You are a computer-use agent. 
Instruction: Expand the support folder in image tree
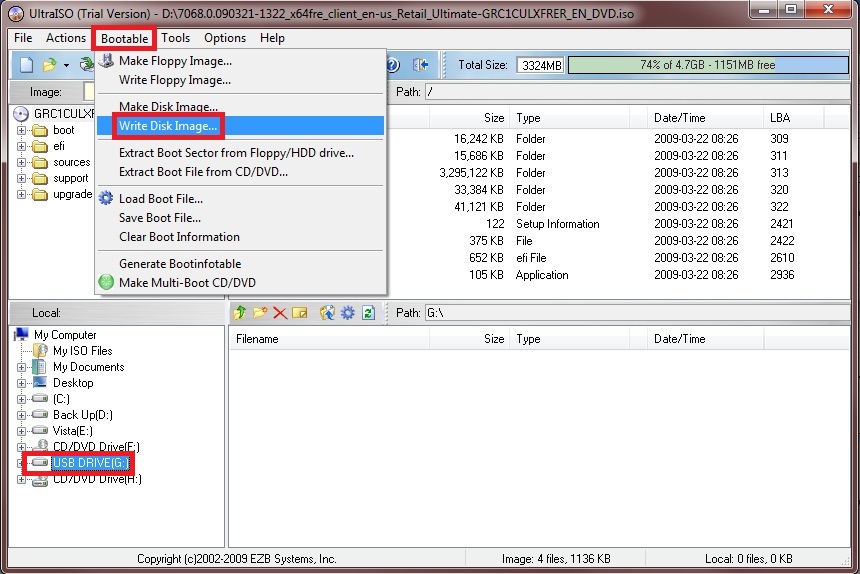click(x=21, y=178)
